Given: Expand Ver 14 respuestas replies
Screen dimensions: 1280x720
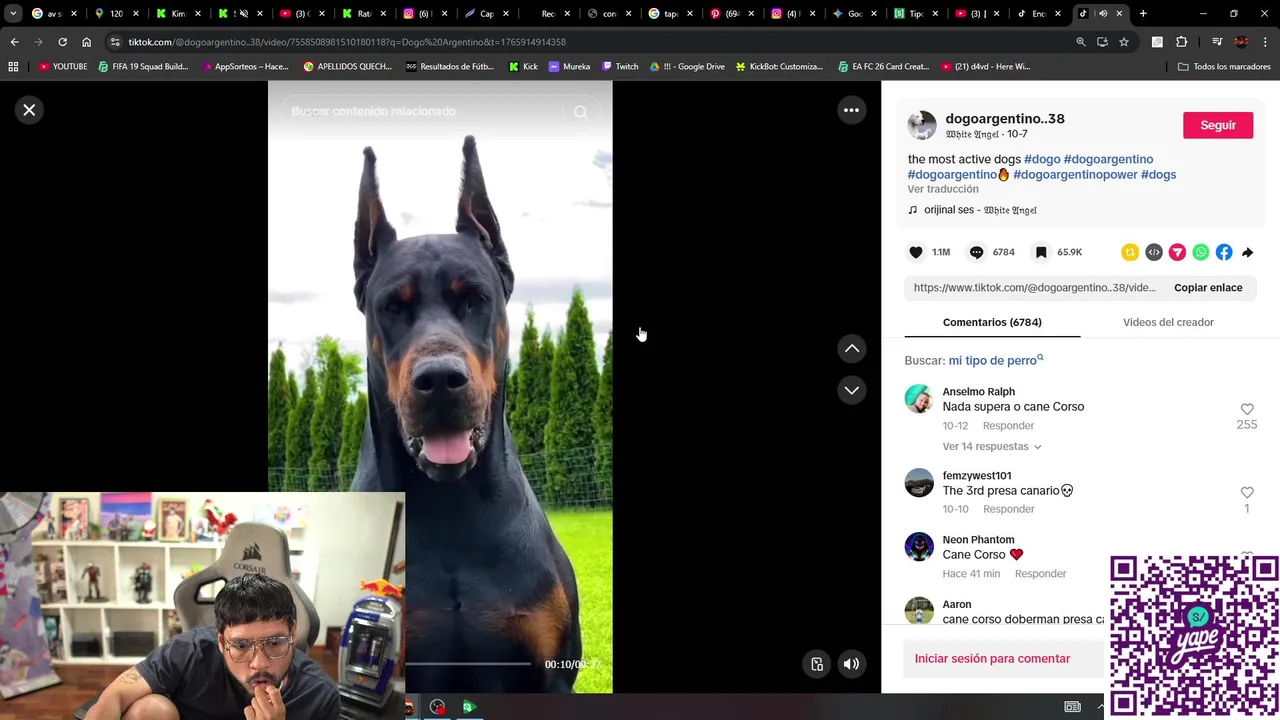Looking at the screenshot, I should click(x=992, y=447).
